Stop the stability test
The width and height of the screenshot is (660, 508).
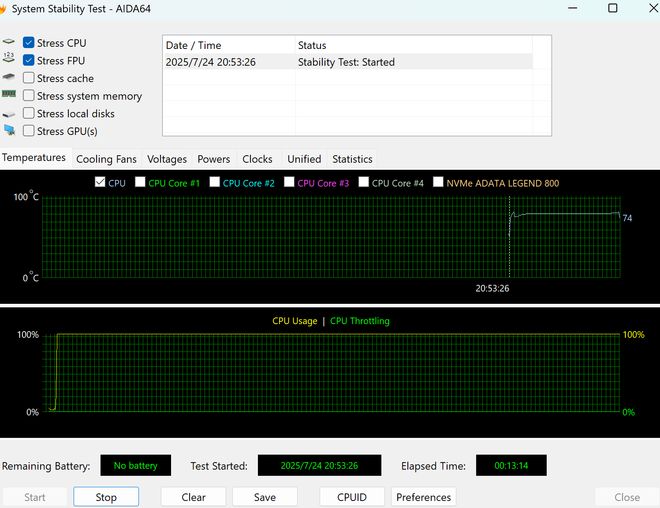click(x=106, y=497)
